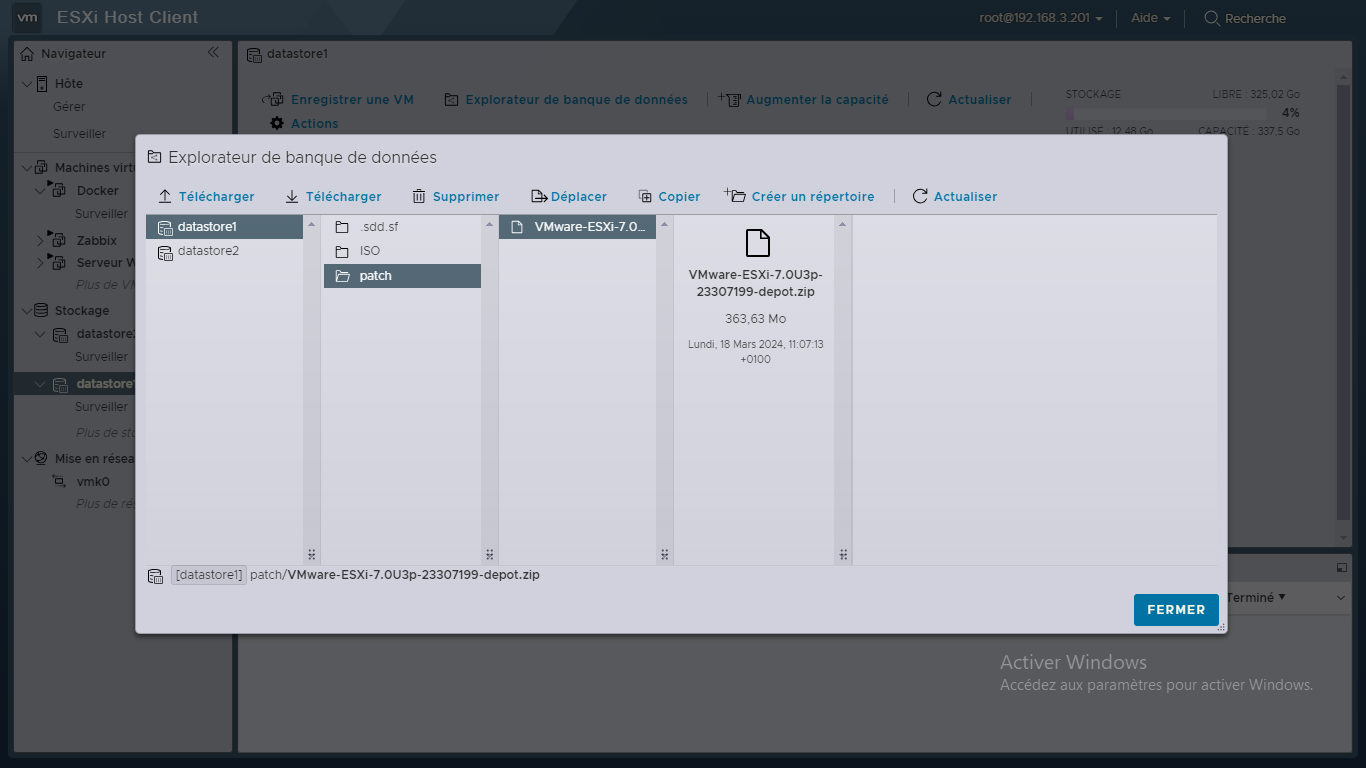
Task: Select vmk0 in the navigator
Action: [93, 482]
